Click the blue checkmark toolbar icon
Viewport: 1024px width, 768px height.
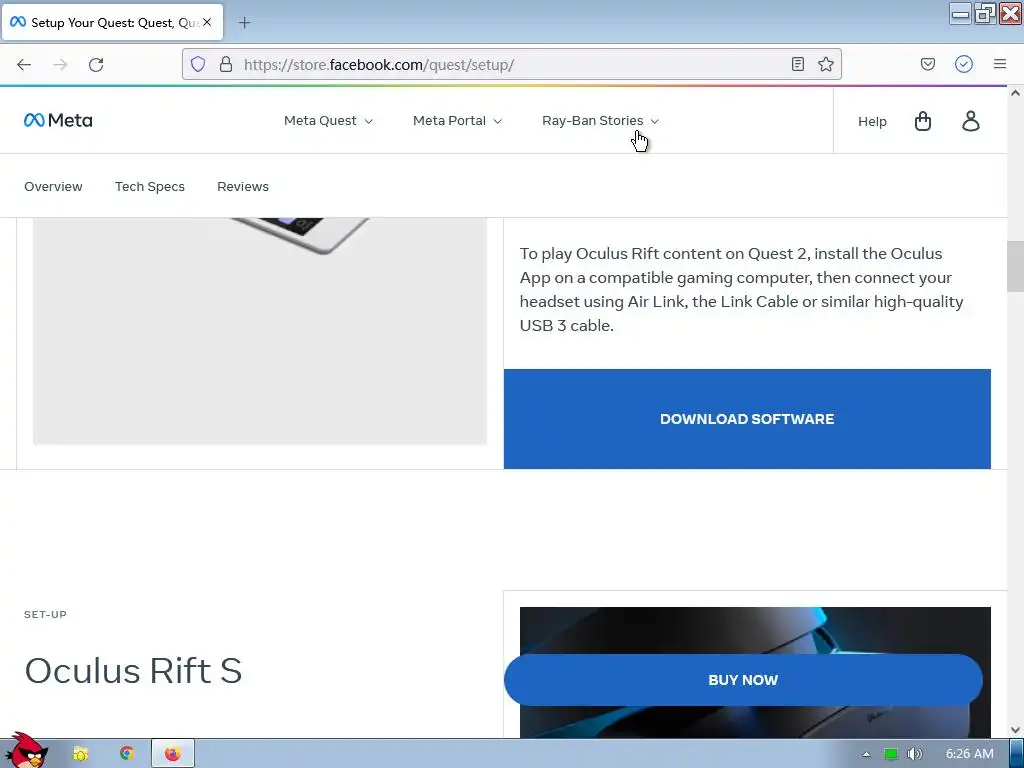point(964,64)
